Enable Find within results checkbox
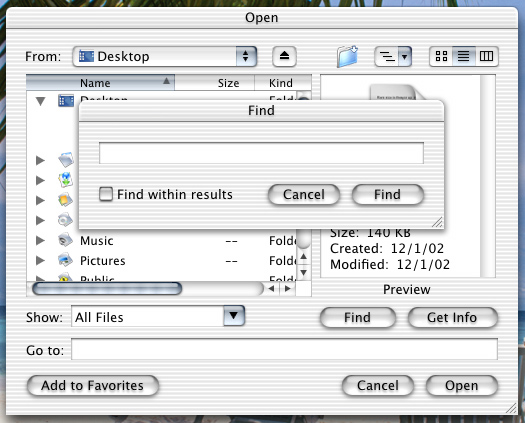 (106, 194)
